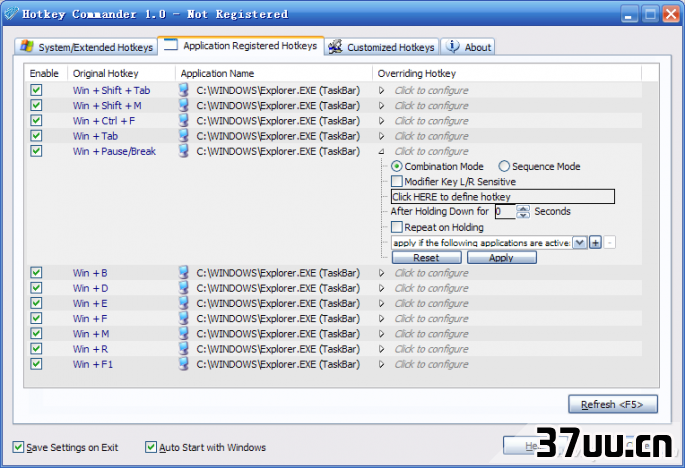Select Application Registered Hotkeys tab

[x=241, y=45]
